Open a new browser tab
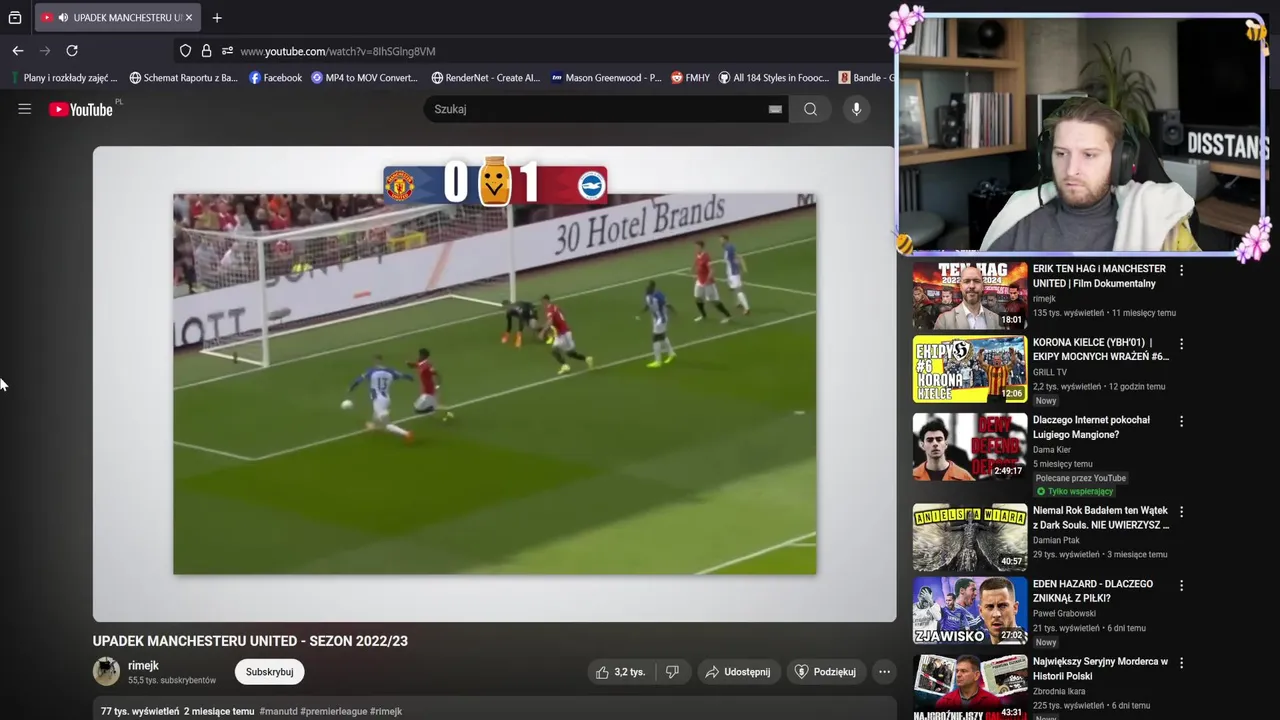The width and height of the screenshot is (1280, 720). (x=217, y=18)
